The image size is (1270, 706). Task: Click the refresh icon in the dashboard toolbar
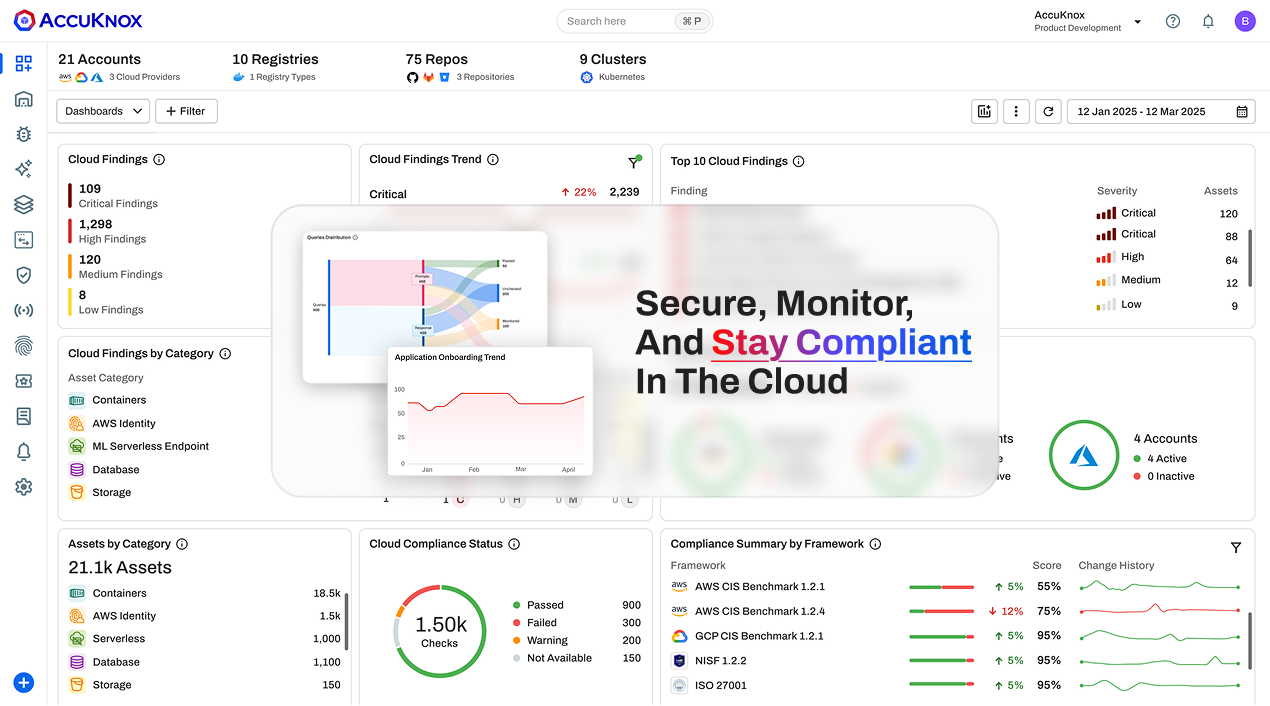(1048, 111)
